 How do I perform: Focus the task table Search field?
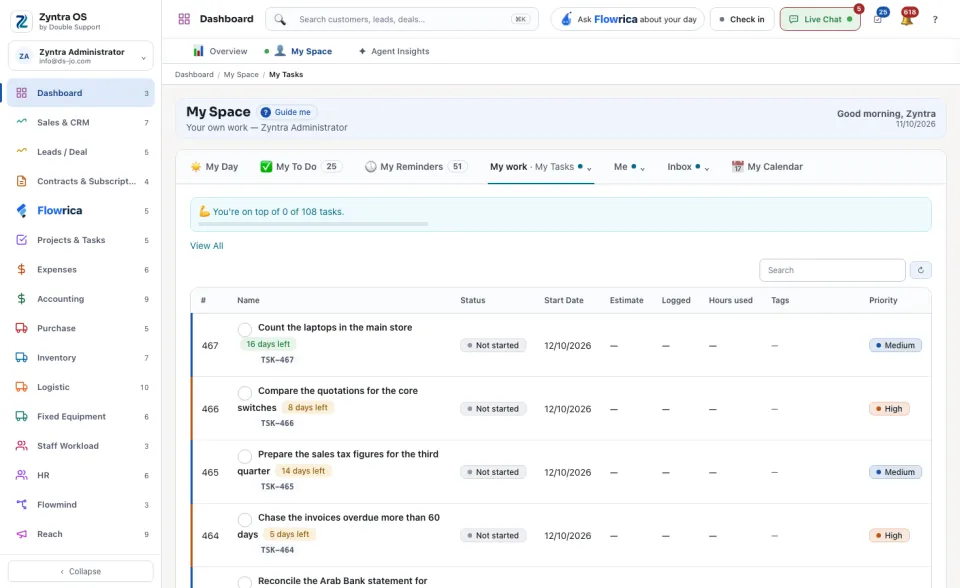(x=832, y=270)
